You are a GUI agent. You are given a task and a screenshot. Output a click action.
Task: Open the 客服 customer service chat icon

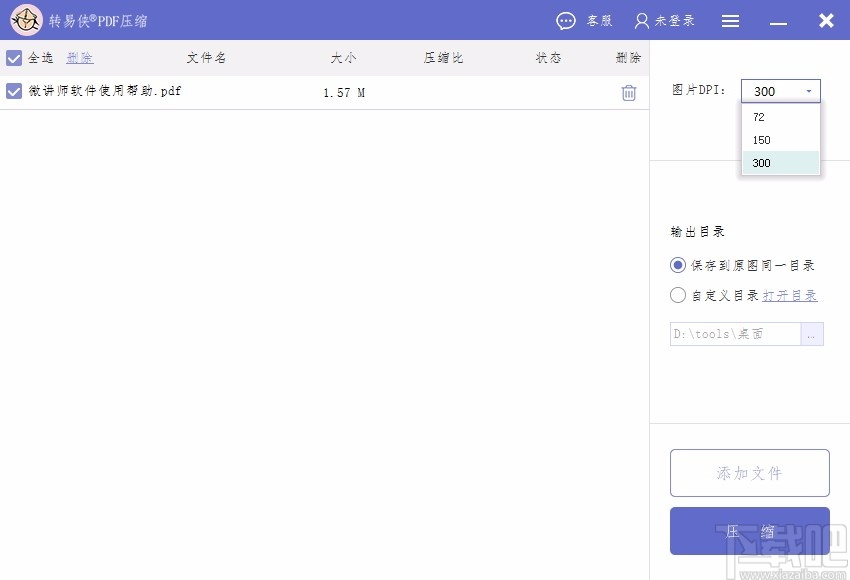tap(566, 20)
